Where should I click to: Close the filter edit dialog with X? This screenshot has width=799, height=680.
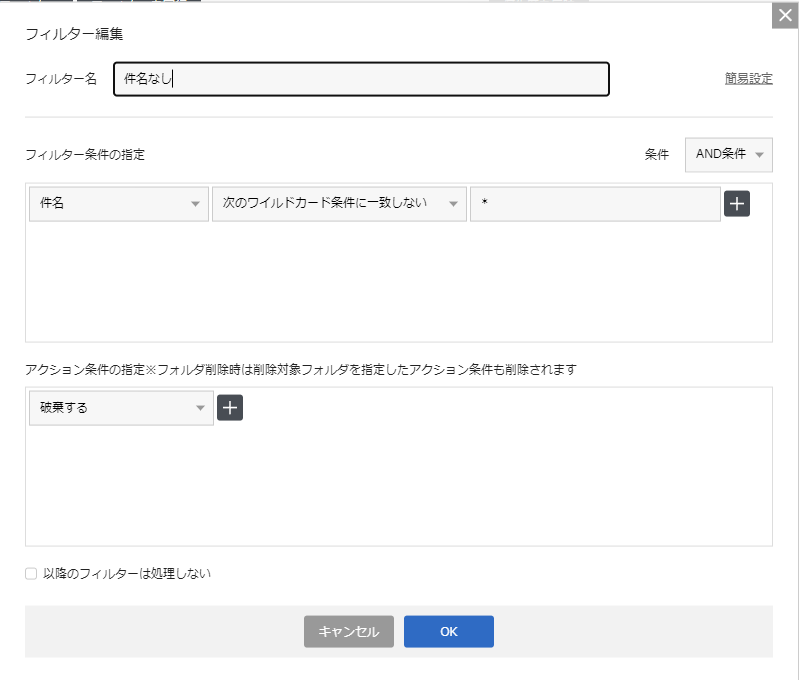785,17
